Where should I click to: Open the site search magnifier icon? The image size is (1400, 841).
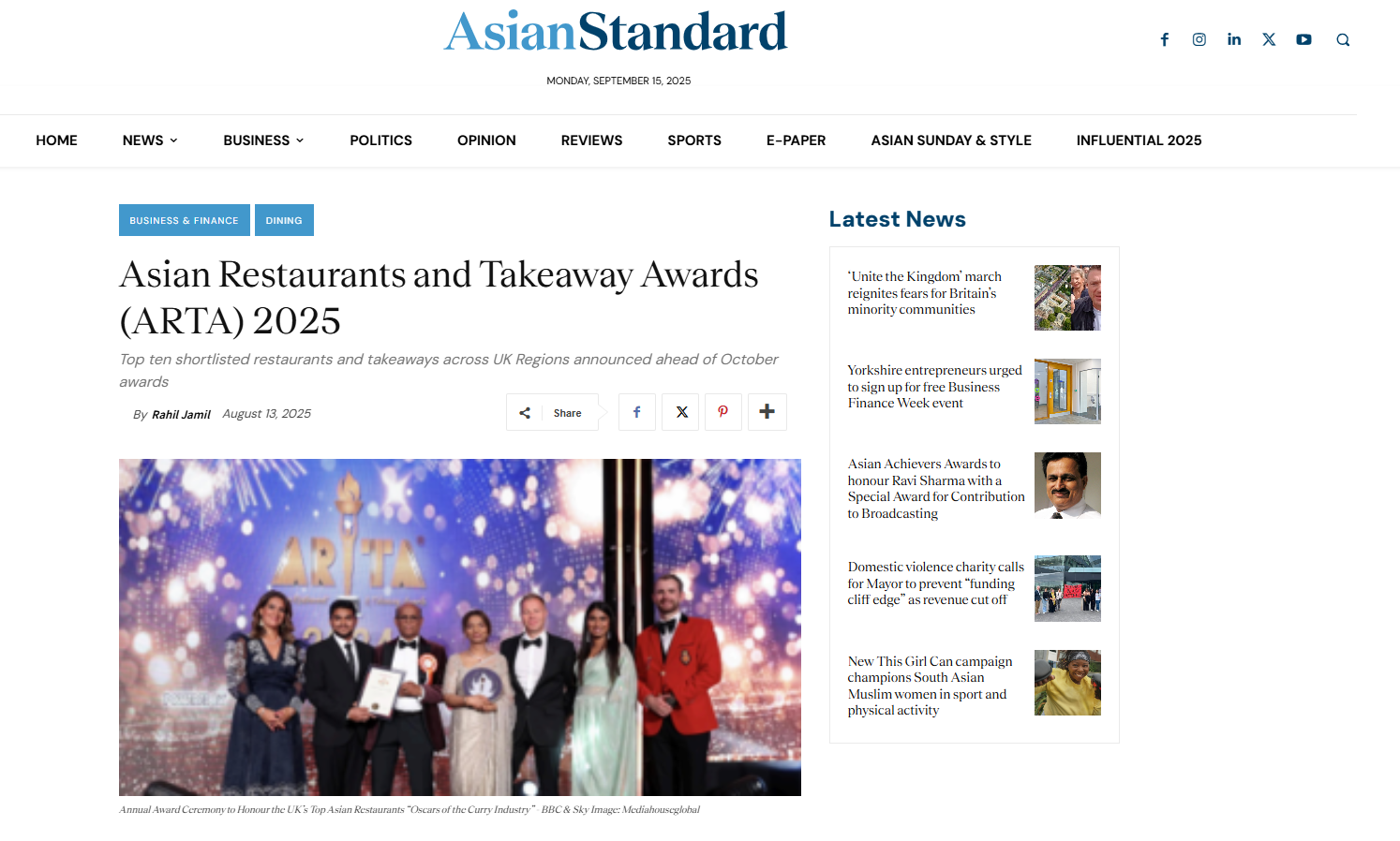[1343, 39]
